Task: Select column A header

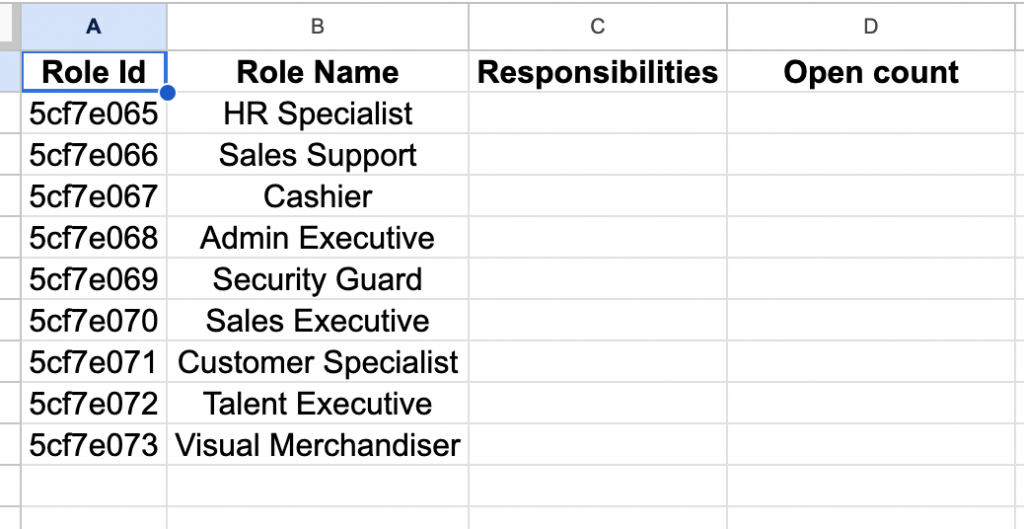Action: click(x=94, y=26)
